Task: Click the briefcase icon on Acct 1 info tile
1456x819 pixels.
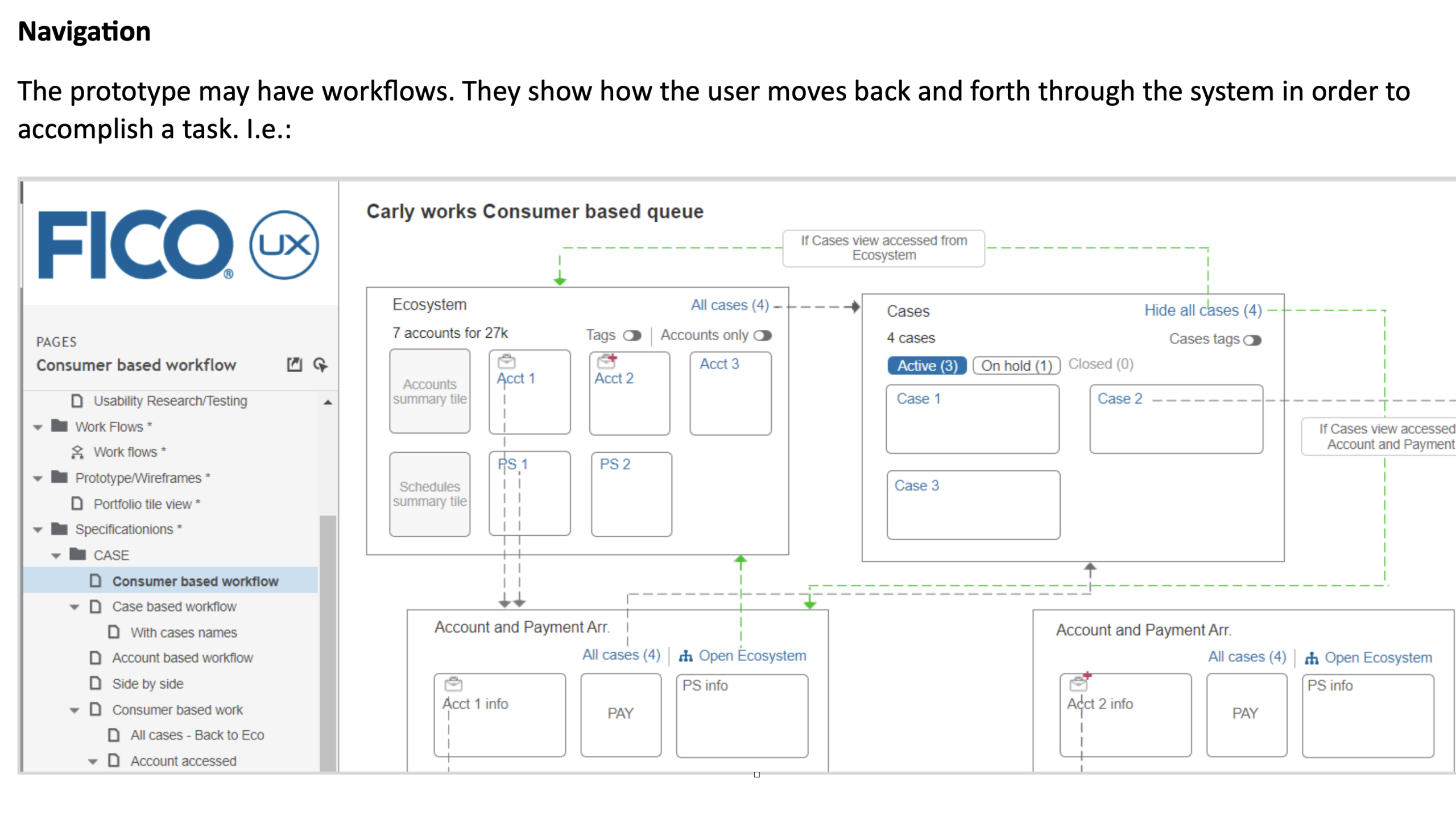Action: [x=453, y=684]
